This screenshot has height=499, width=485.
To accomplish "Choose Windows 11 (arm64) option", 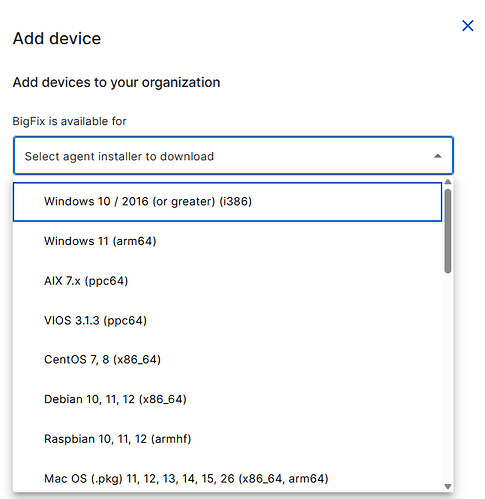I will pos(227,241).
